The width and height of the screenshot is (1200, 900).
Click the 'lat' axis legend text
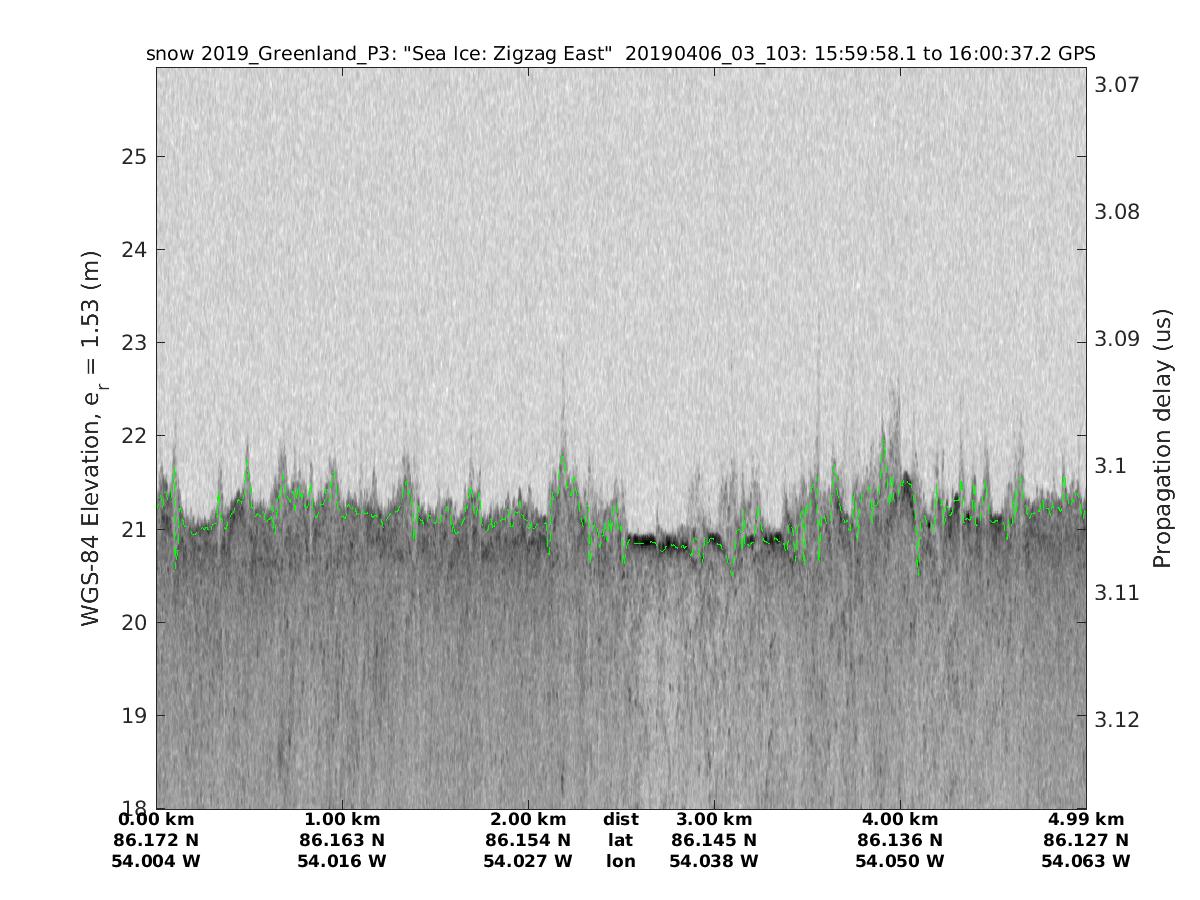(620, 841)
